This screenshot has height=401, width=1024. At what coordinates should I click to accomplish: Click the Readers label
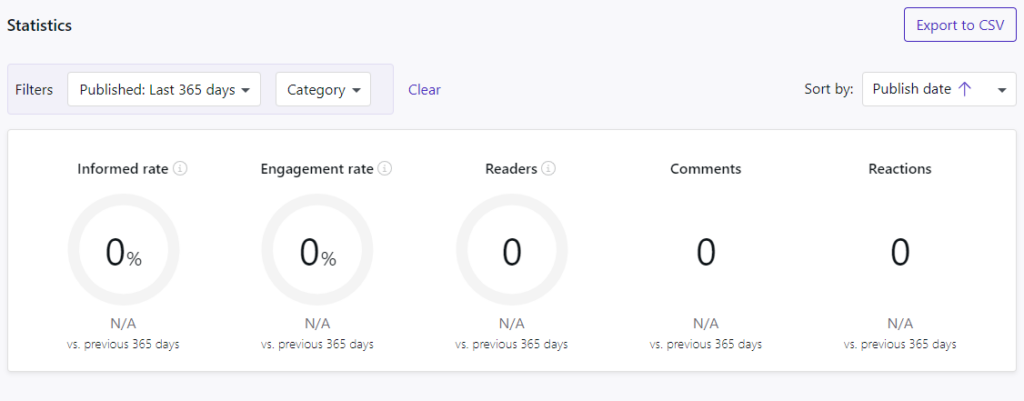511,169
